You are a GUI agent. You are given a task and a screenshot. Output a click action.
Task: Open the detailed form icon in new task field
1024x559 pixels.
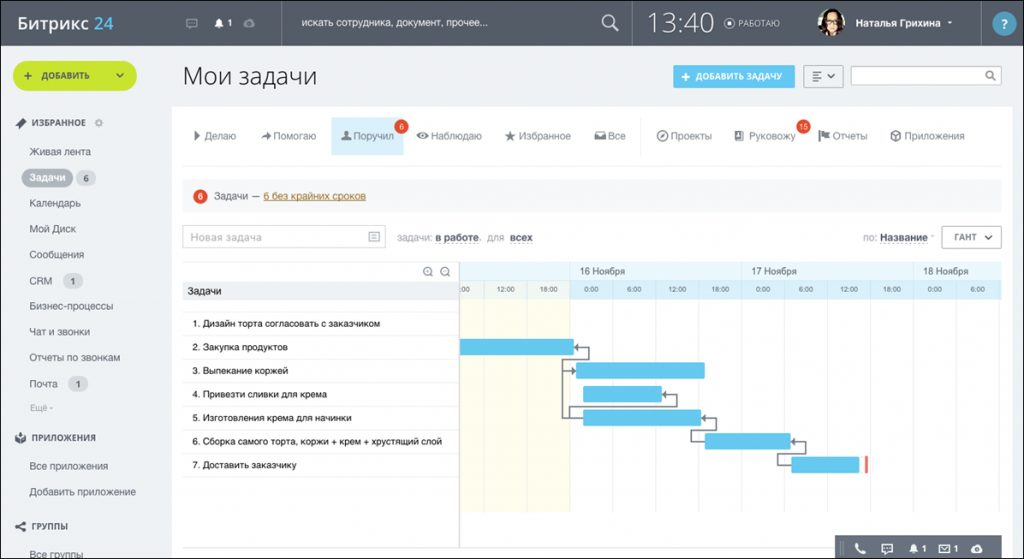[x=374, y=237]
